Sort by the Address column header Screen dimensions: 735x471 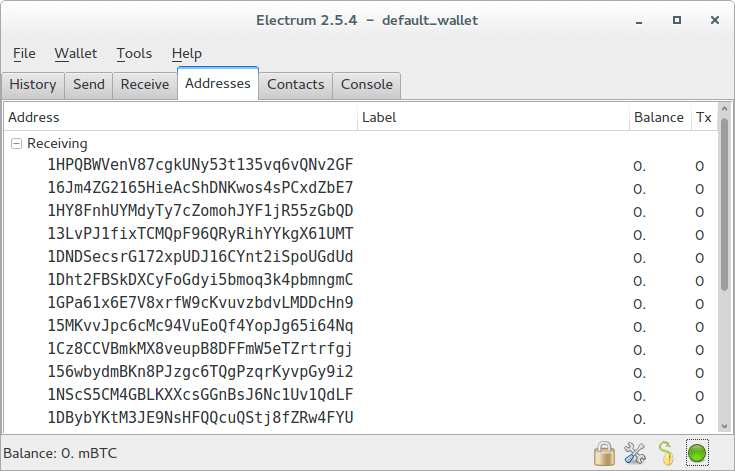180,118
